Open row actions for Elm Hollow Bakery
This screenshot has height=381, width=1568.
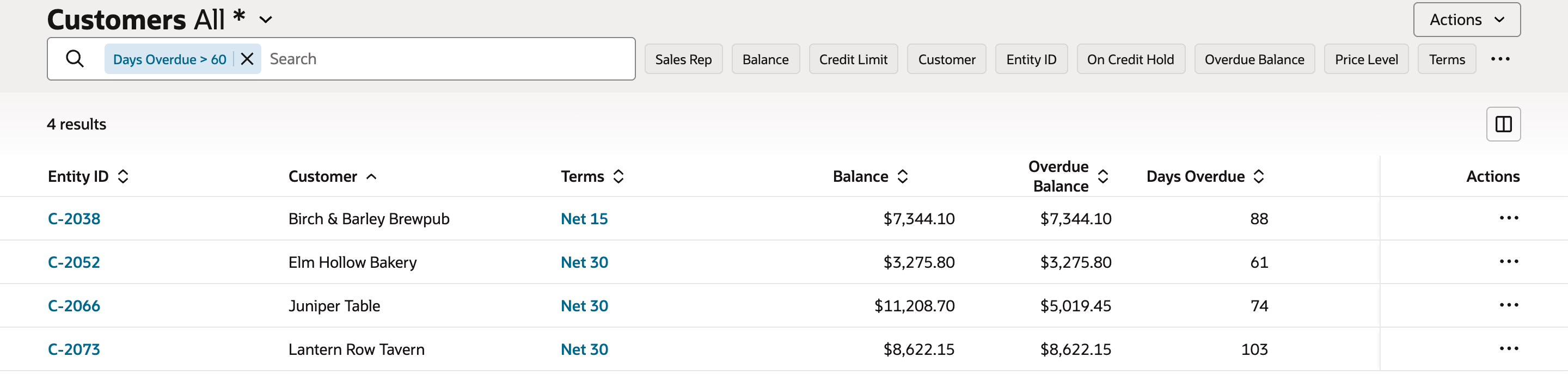pos(1508,262)
